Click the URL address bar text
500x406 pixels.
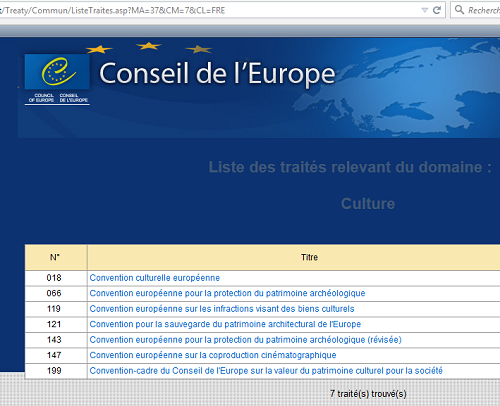tap(113, 10)
